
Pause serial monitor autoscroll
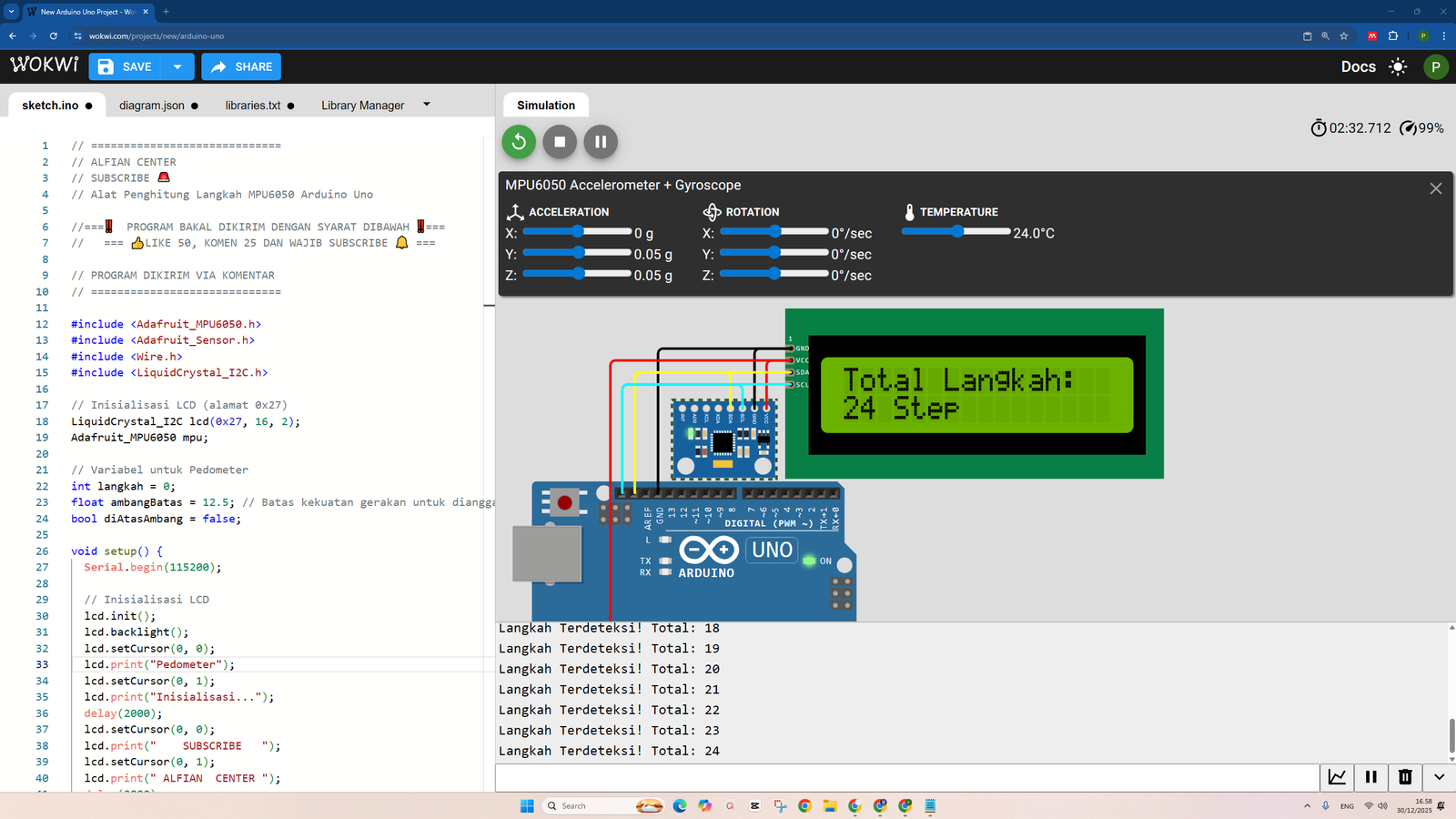(x=1370, y=777)
